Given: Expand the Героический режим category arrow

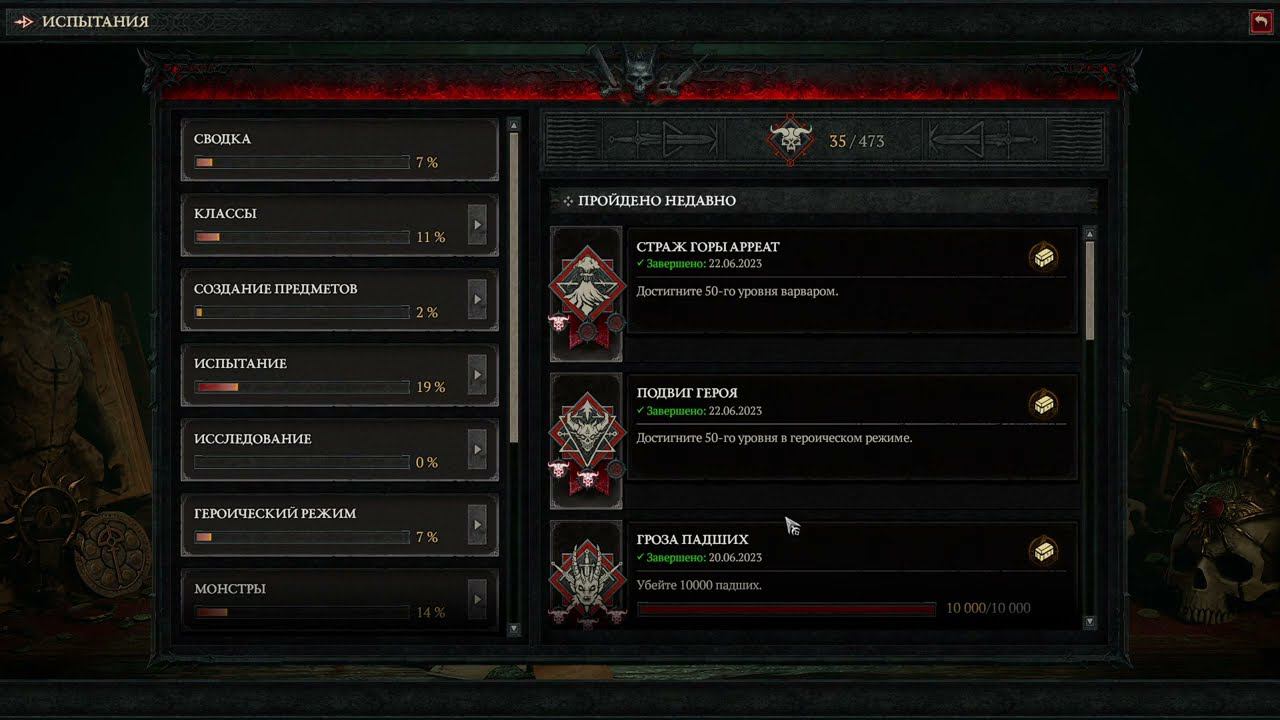Looking at the screenshot, I should tap(477, 525).
